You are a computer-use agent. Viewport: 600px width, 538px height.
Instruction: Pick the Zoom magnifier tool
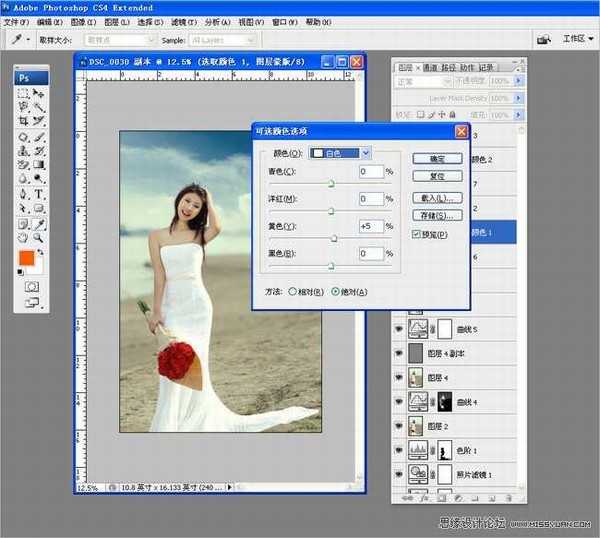pyautogui.click(x=39, y=238)
